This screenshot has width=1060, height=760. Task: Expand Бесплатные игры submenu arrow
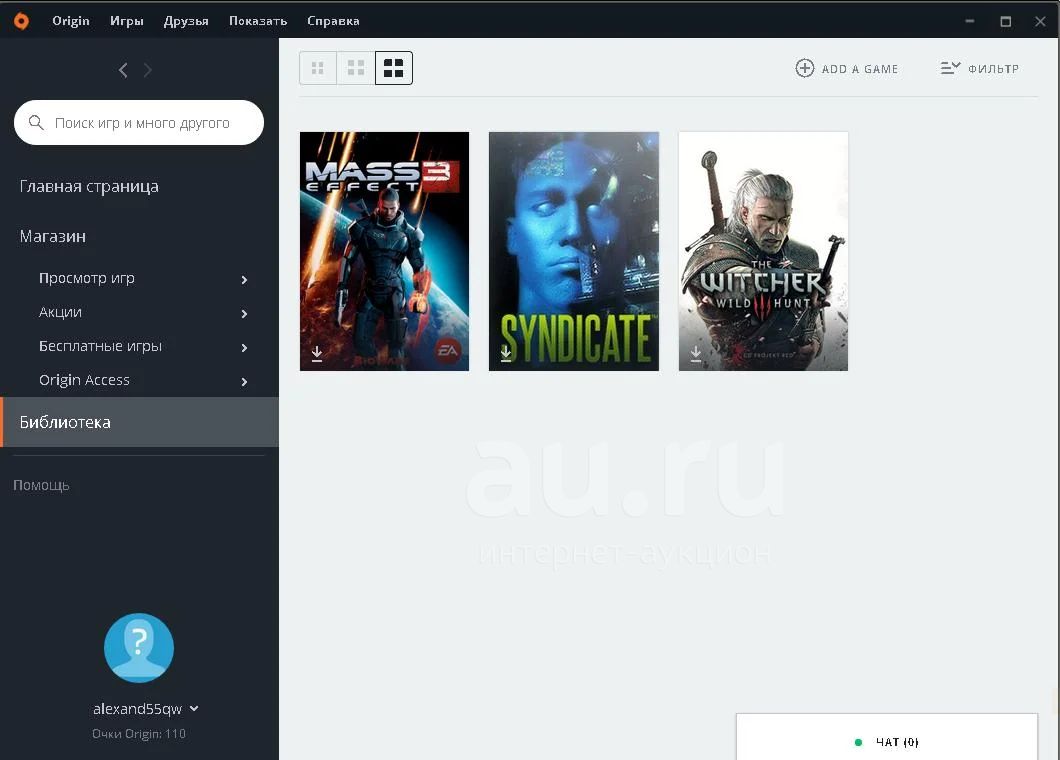[244, 348]
